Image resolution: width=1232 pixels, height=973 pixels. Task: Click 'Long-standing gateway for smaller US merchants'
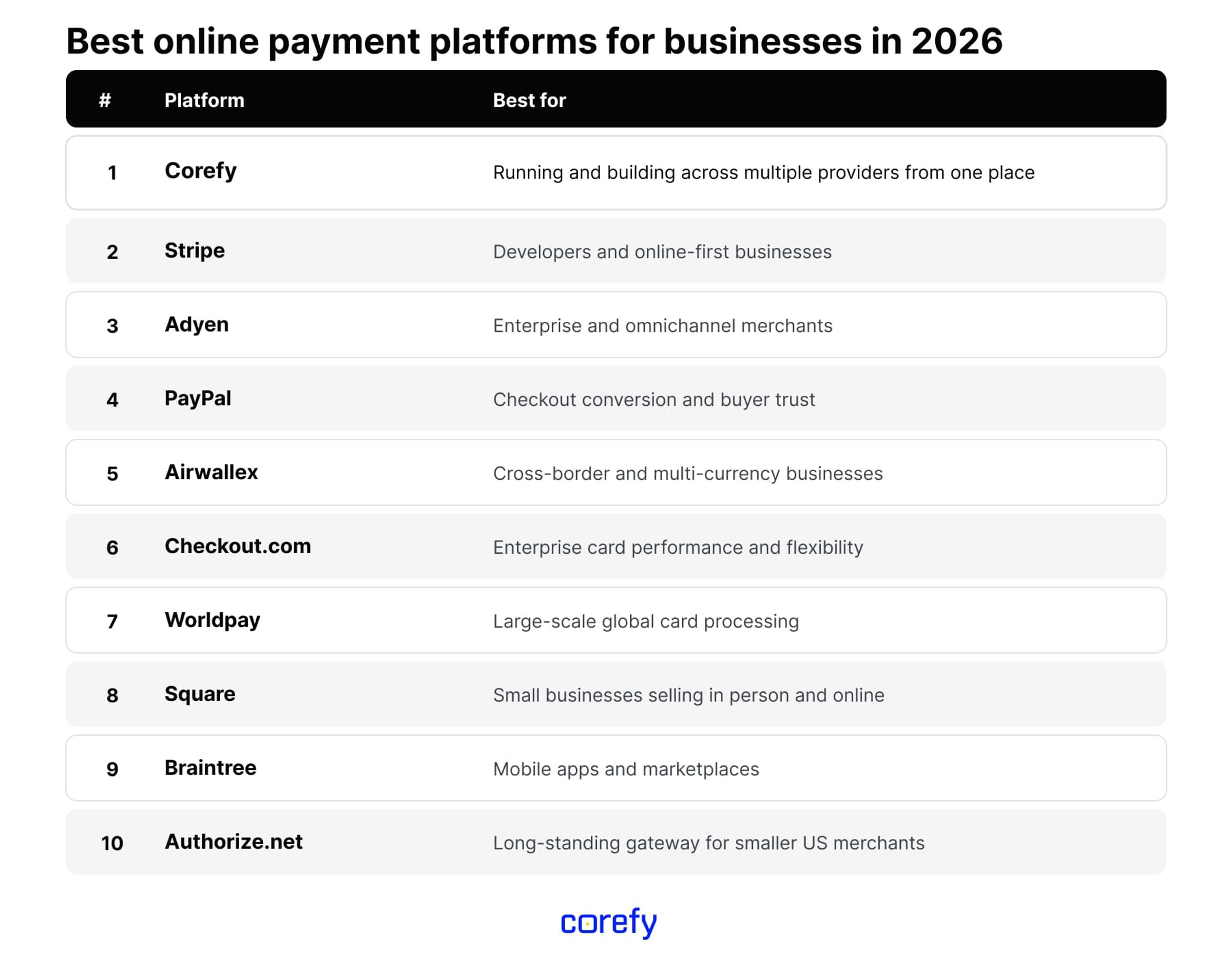tap(709, 843)
